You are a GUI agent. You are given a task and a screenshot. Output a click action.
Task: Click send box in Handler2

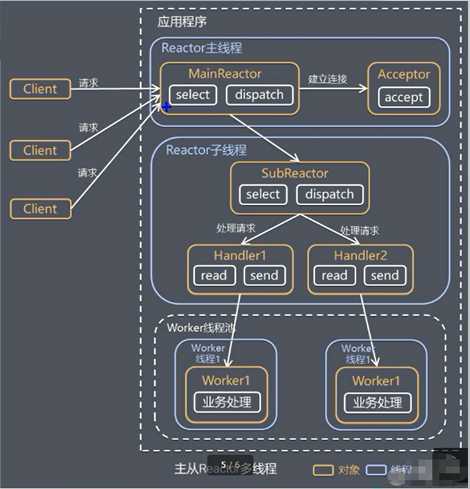tap(385, 275)
